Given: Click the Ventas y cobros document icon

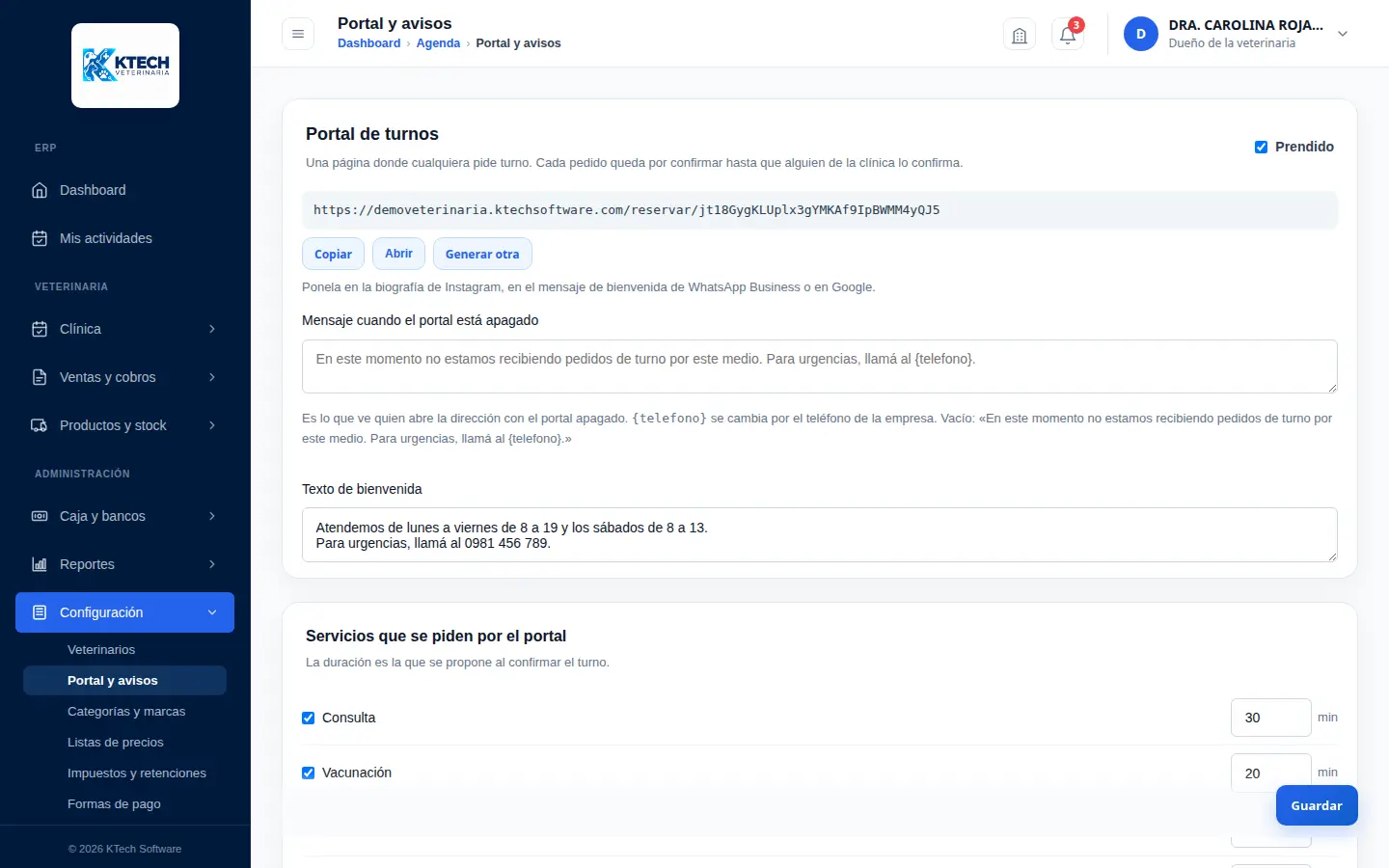Looking at the screenshot, I should pos(40,377).
